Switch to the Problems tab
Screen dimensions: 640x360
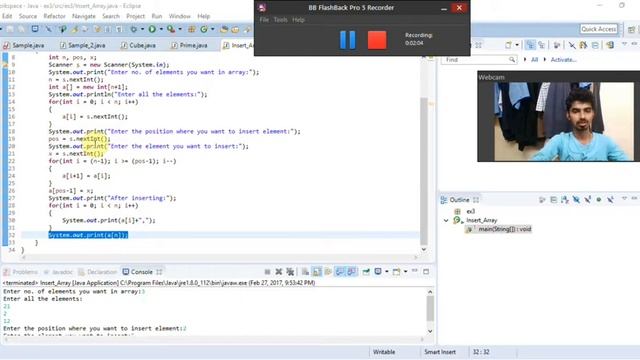pos(21,272)
